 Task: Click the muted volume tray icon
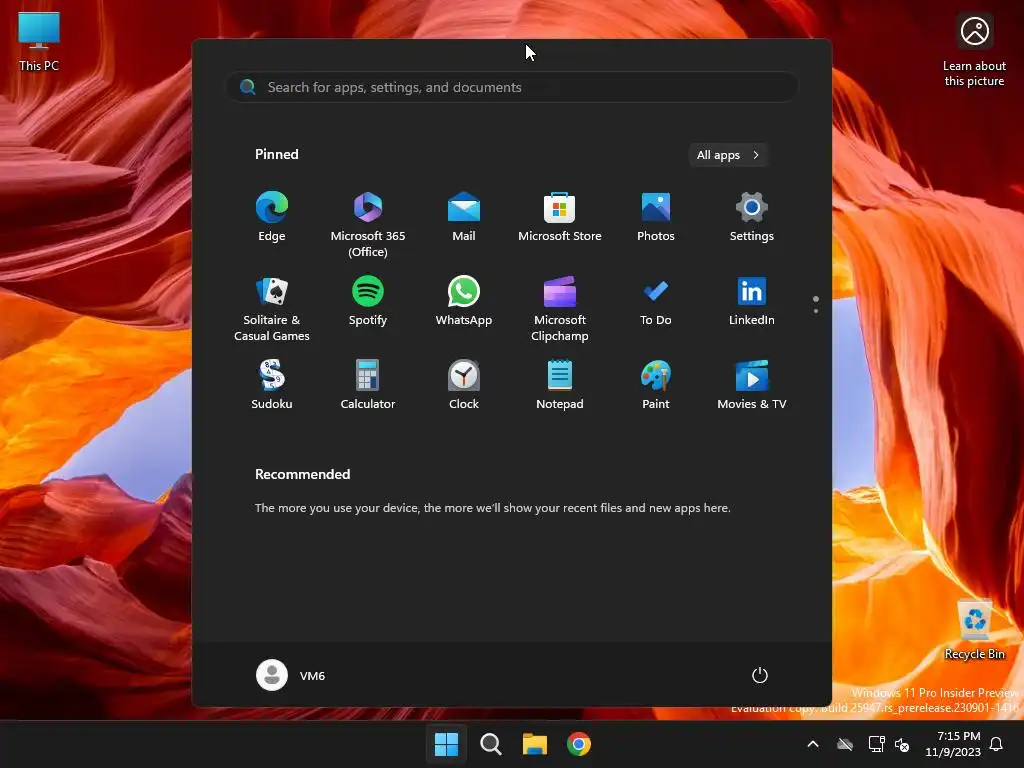pos(902,744)
